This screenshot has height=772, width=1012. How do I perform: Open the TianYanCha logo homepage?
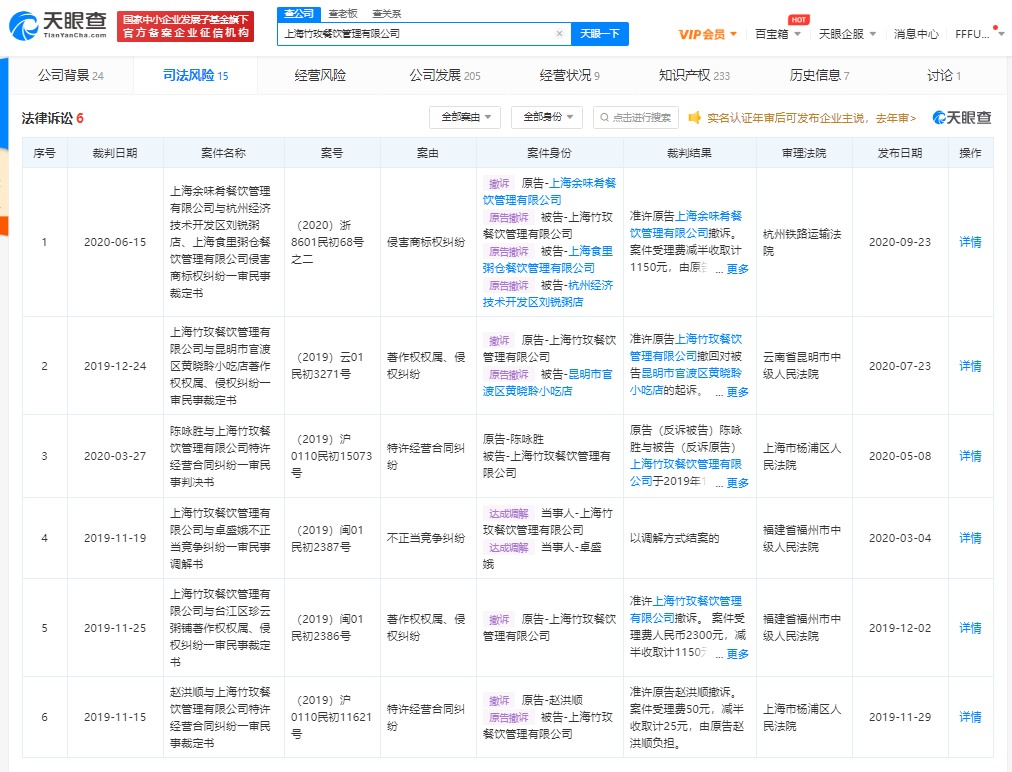[x=57, y=26]
